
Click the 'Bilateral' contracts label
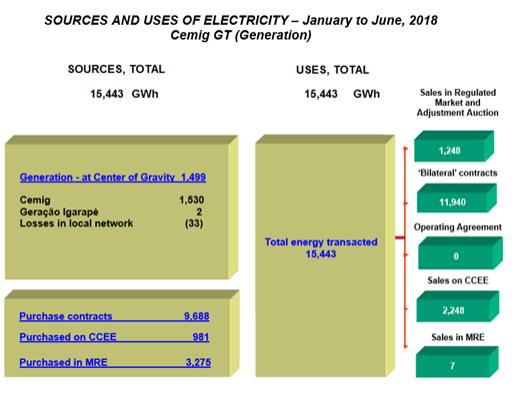[458, 173]
